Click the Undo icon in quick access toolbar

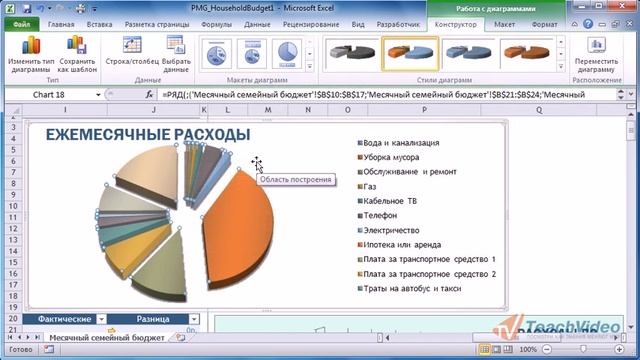(x=40, y=8)
